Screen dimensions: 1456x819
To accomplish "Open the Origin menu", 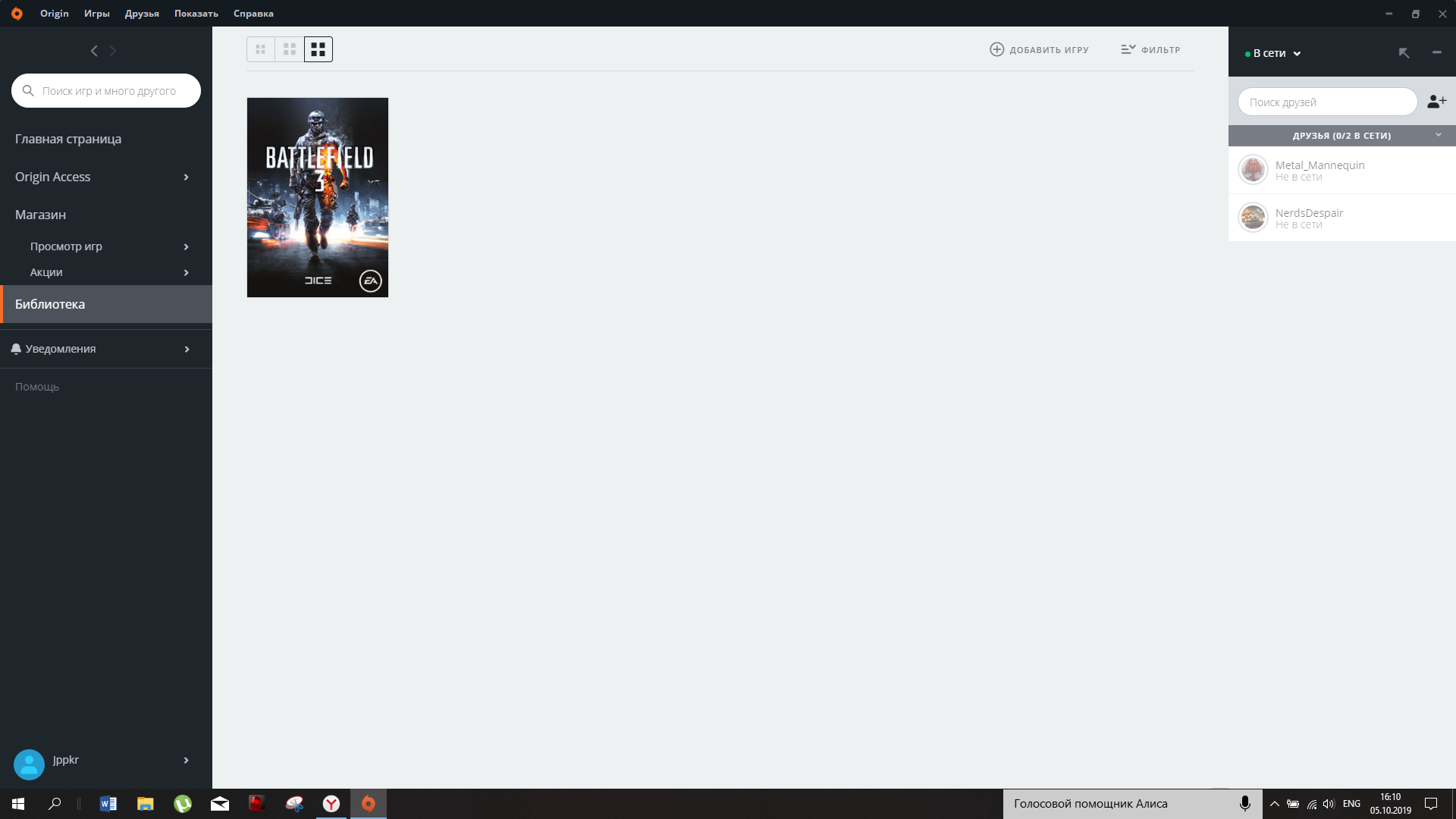I will click(x=55, y=14).
